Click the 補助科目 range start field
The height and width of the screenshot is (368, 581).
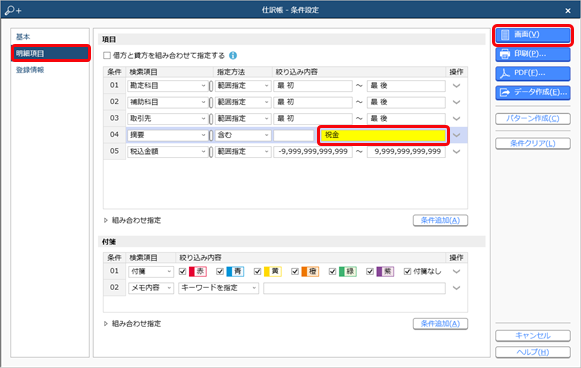pos(313,102)
